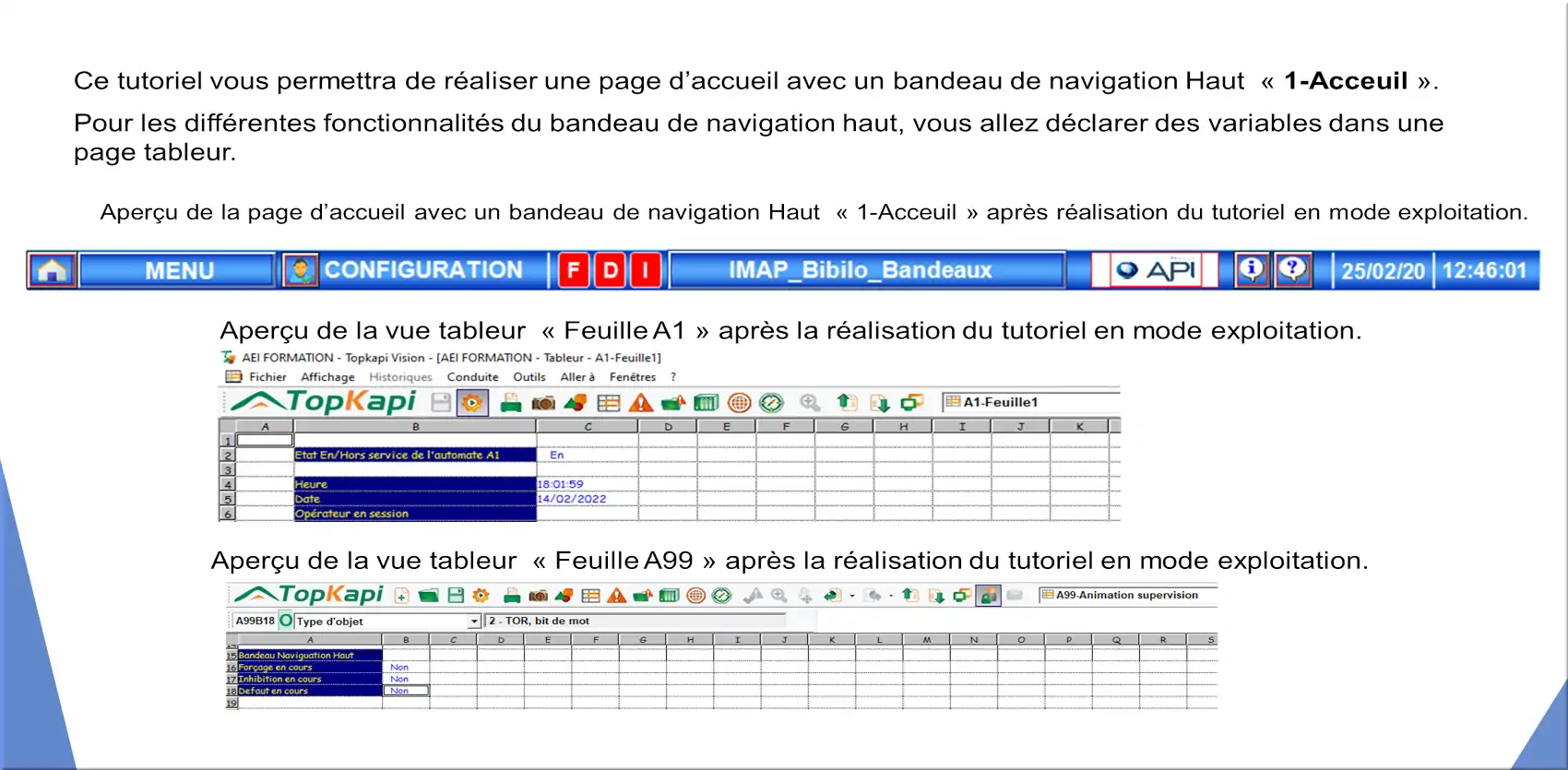Screen dimensions: 1568x770
Task: Click the red F indicator in the banner
Action: [574, 270]
